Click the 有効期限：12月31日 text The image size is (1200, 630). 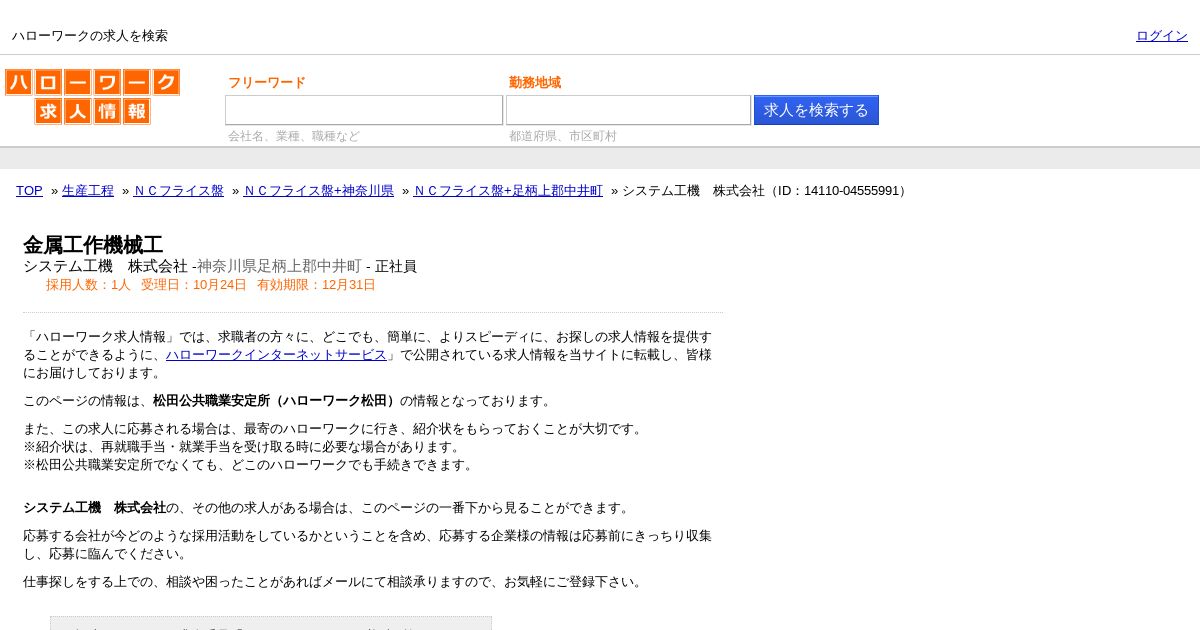click(x=316, y=285)
